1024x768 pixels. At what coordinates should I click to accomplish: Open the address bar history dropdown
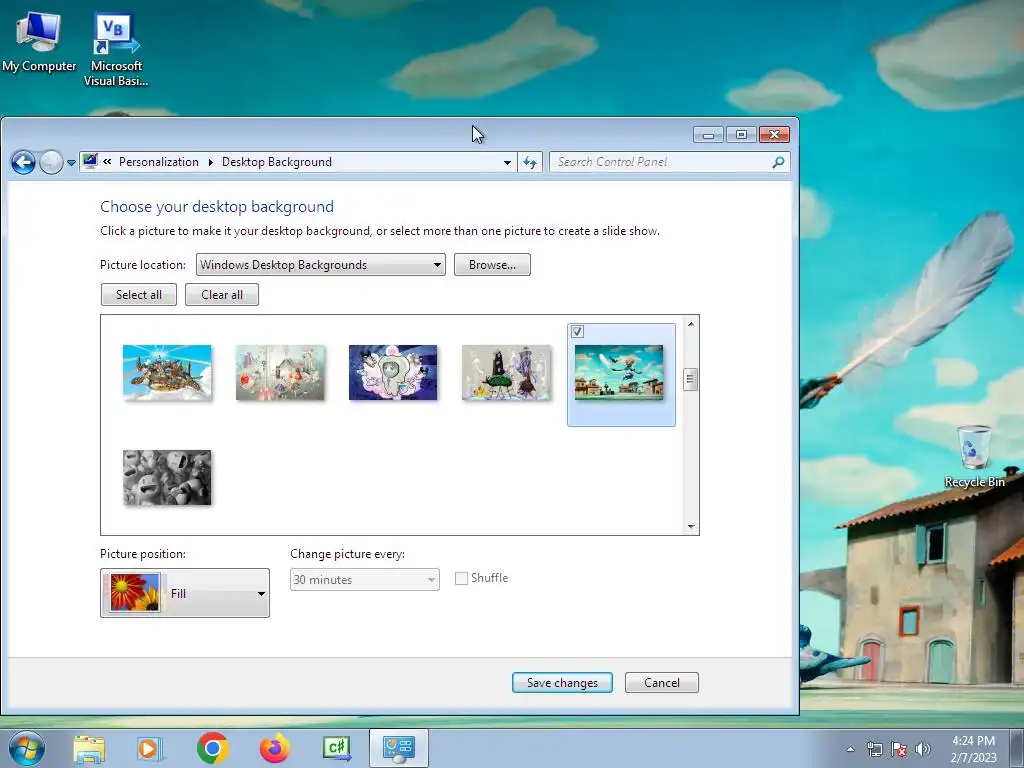pos(507,162)
